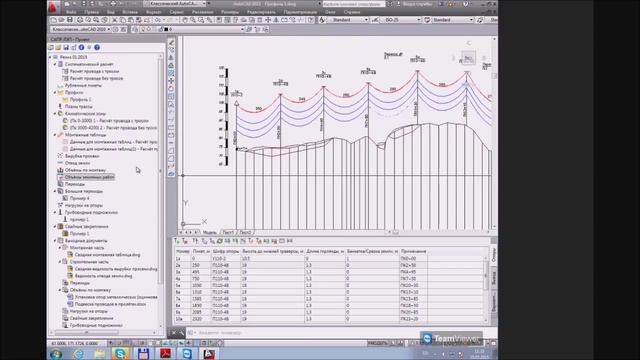Select 'Объёмы по монтажу' in the tree
640x360 pixels.
coord(85,170)
